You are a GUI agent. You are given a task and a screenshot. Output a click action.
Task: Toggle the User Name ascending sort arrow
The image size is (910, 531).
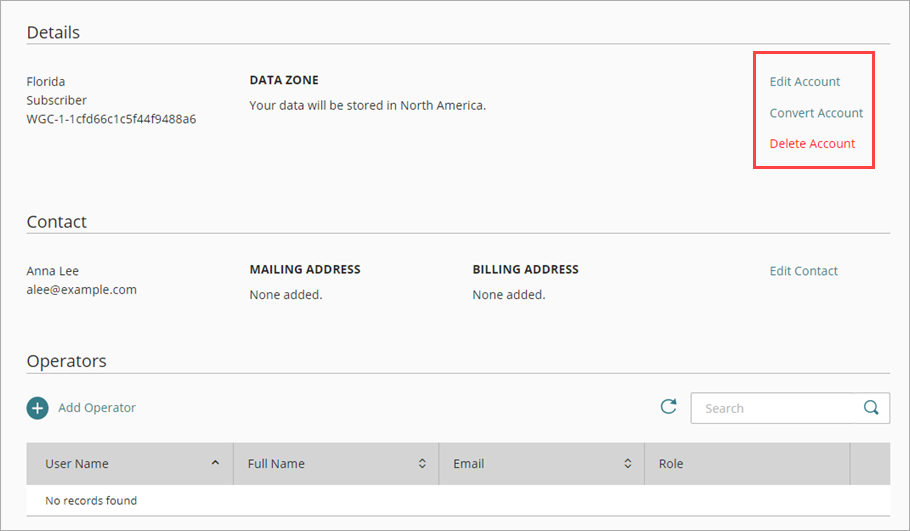tap(216, 464)
